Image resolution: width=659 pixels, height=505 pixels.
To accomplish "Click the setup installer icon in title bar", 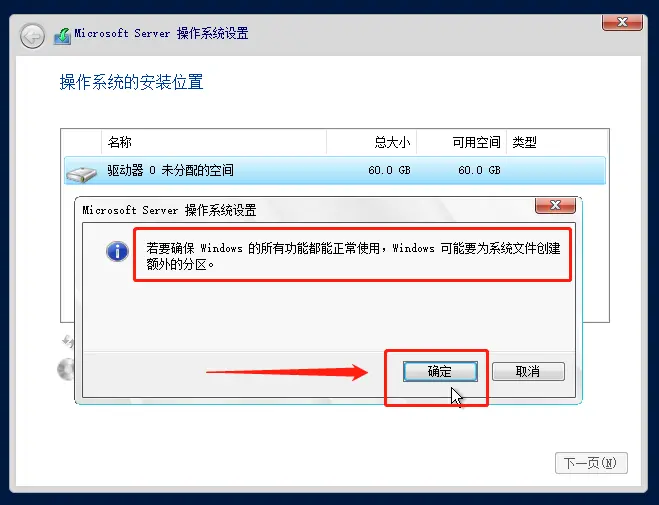I will tap(62, 36).
